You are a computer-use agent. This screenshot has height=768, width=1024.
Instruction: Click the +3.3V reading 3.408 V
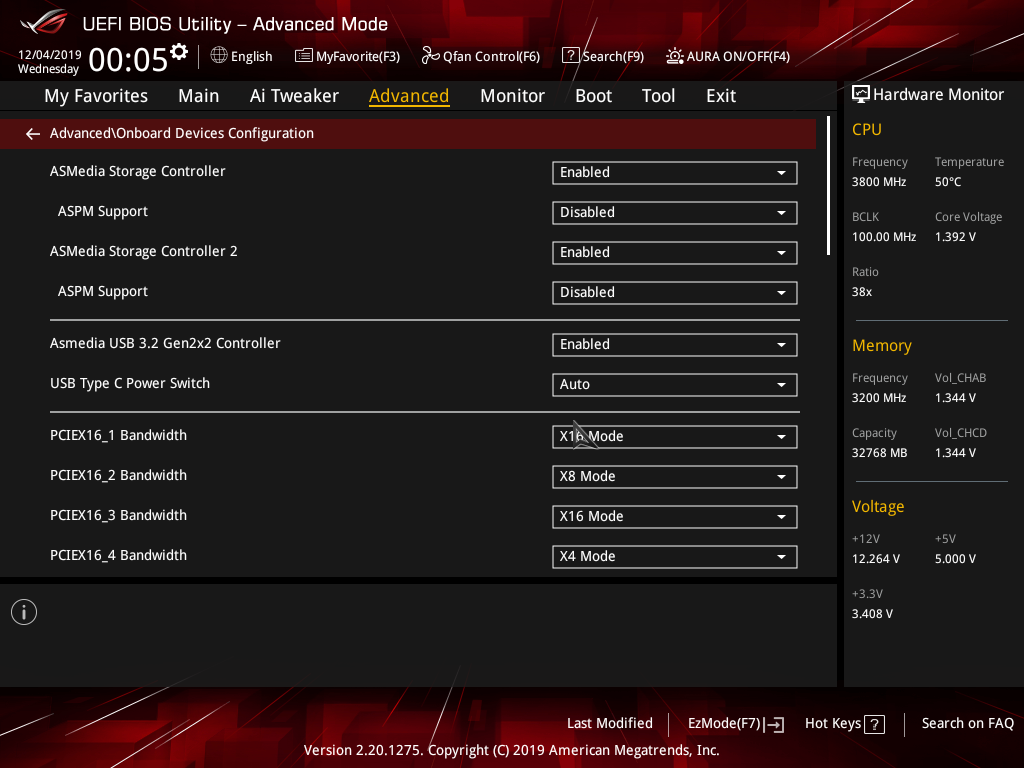[x=872, y=614]
